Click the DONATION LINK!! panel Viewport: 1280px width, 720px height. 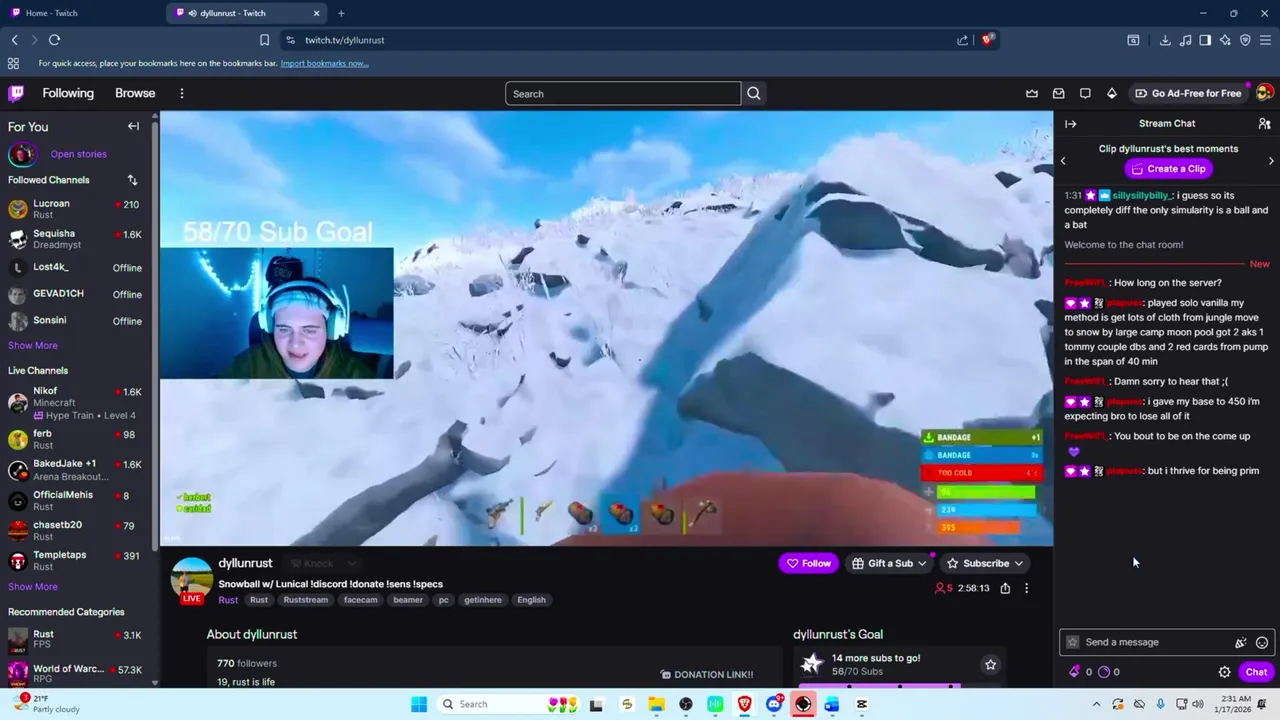707,674
